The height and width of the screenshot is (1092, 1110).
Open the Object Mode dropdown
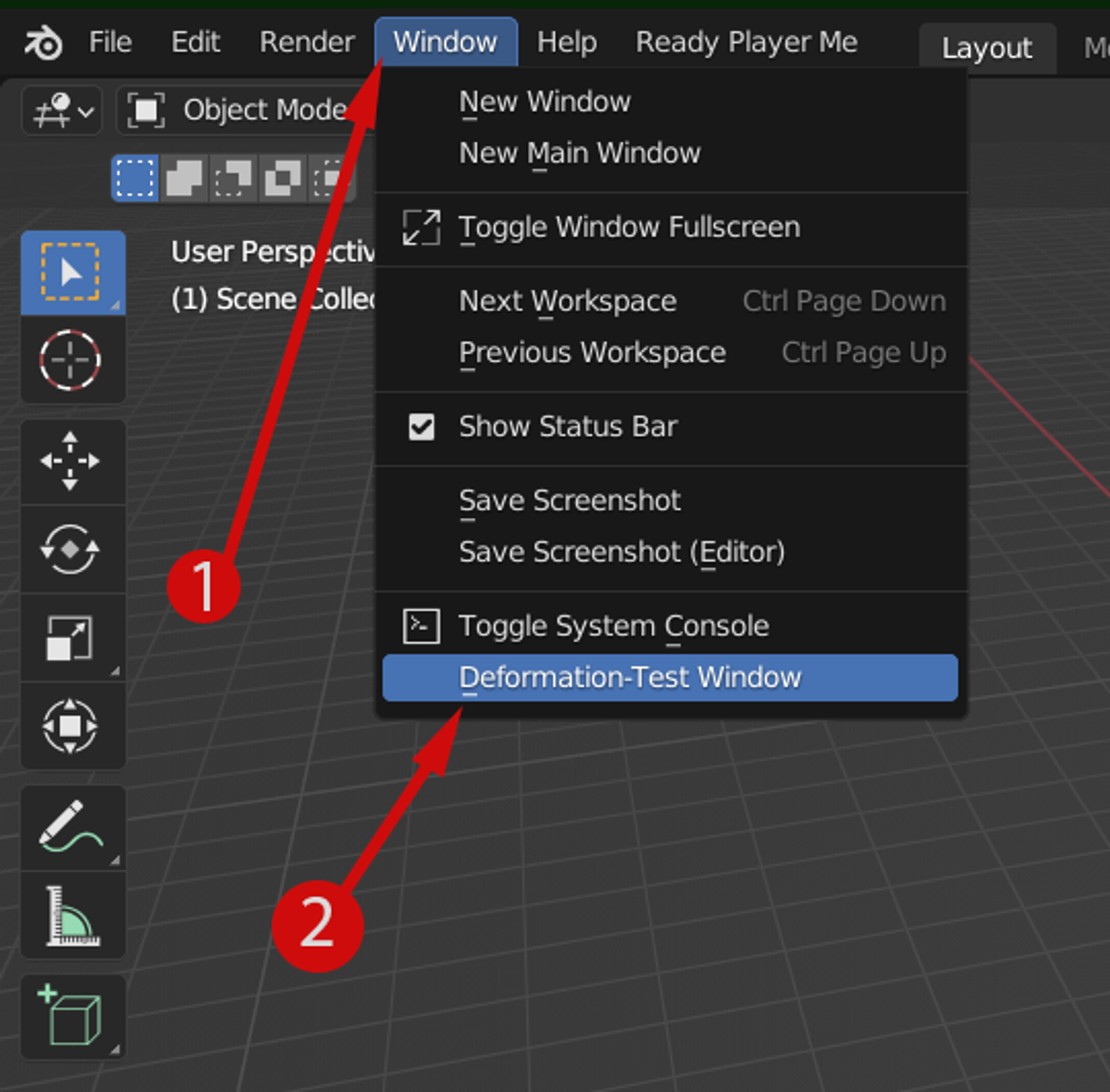tap(253, 110)
